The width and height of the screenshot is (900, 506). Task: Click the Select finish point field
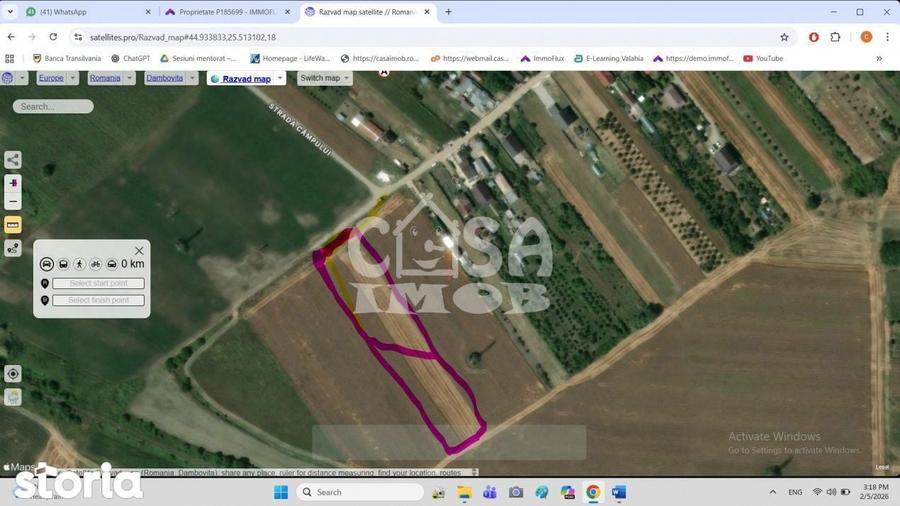(99, 300)
